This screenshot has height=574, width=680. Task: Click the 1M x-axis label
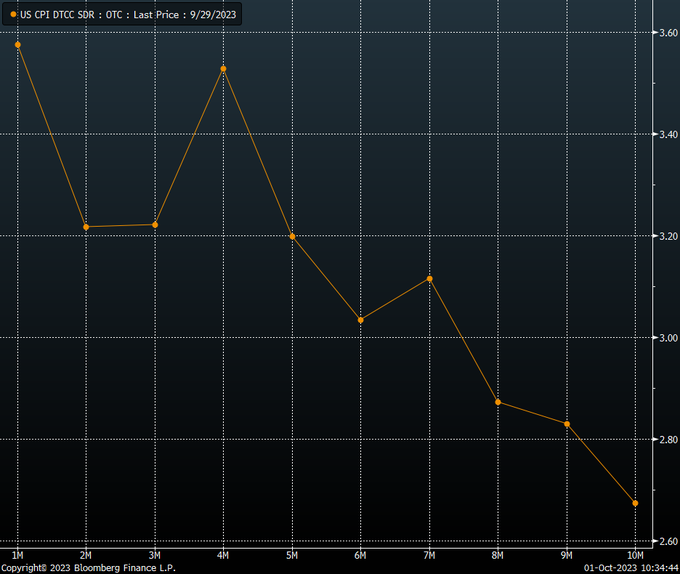[x=17, y=555]
